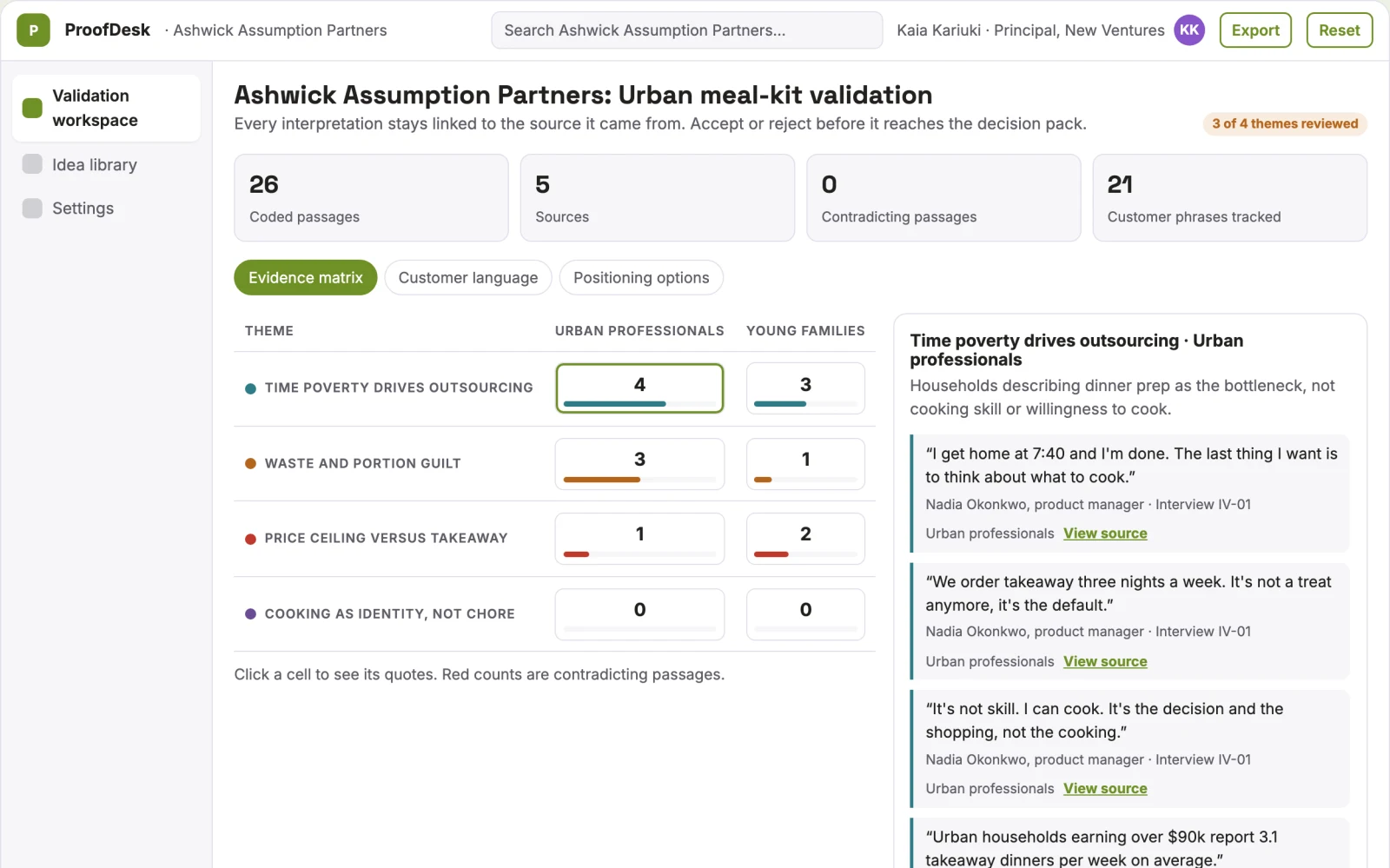Click the Reset button
This screenshot has width=1390, height=868.
[x=1339, y=30]
